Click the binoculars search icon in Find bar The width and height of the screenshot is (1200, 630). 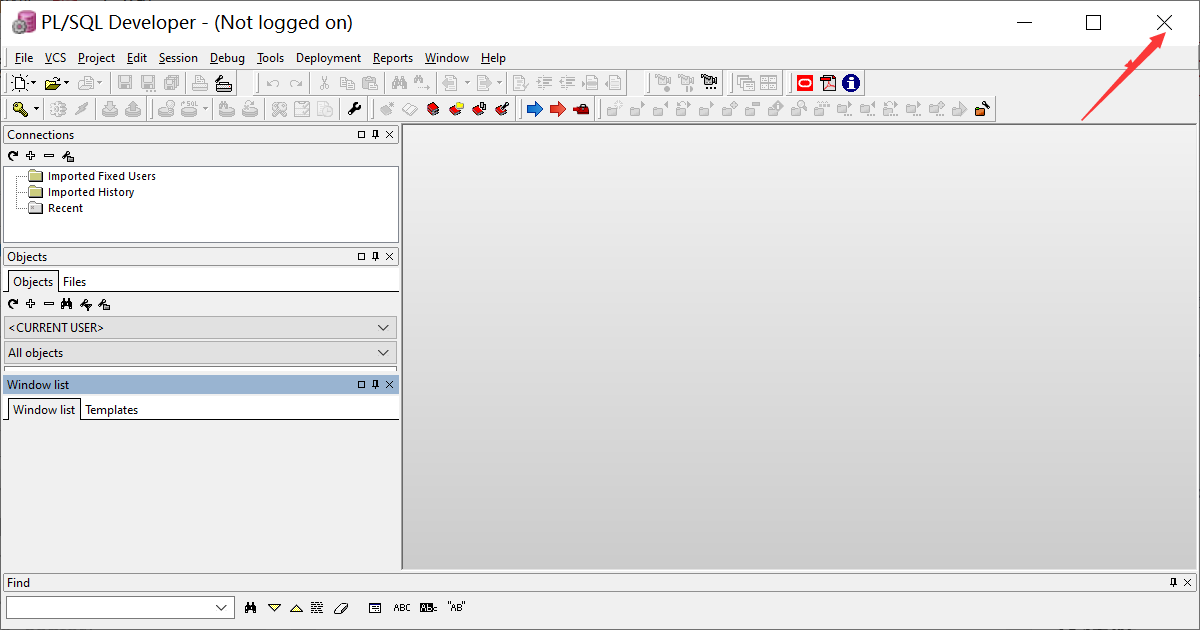[x=251, y=607]
